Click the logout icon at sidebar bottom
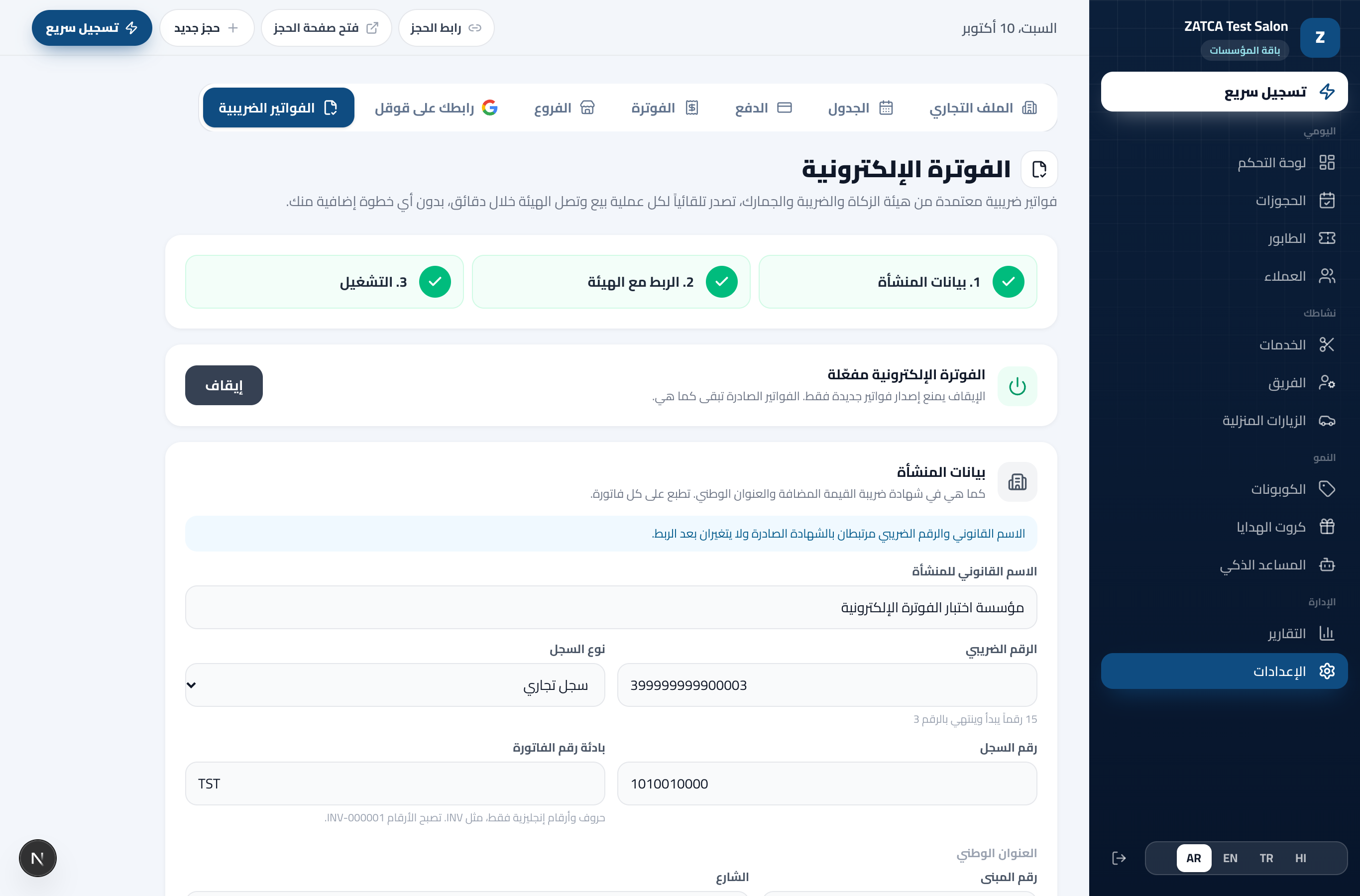 (x=1118, y=858)
